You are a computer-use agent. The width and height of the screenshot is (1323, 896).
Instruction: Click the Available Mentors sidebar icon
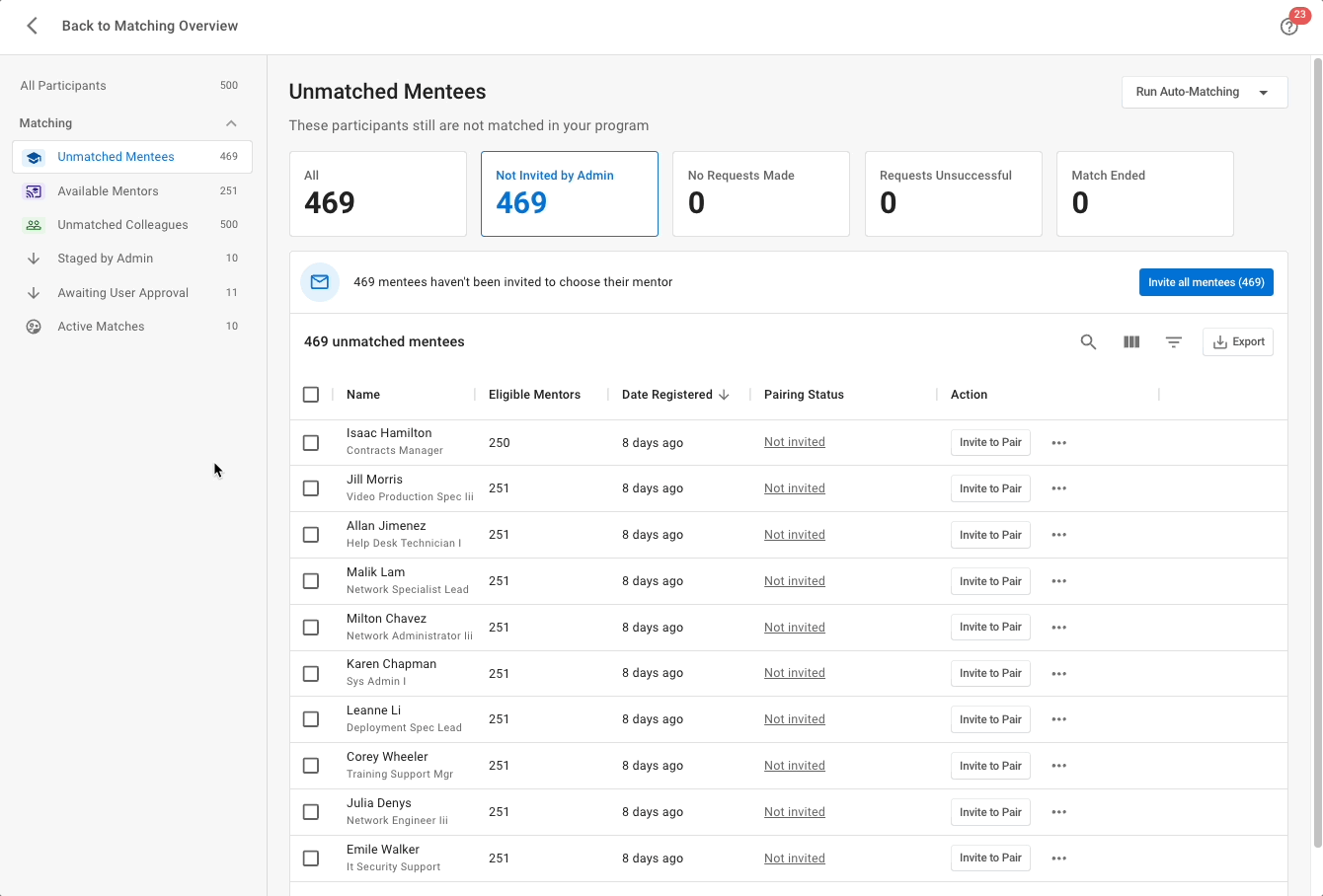(34, 191)
